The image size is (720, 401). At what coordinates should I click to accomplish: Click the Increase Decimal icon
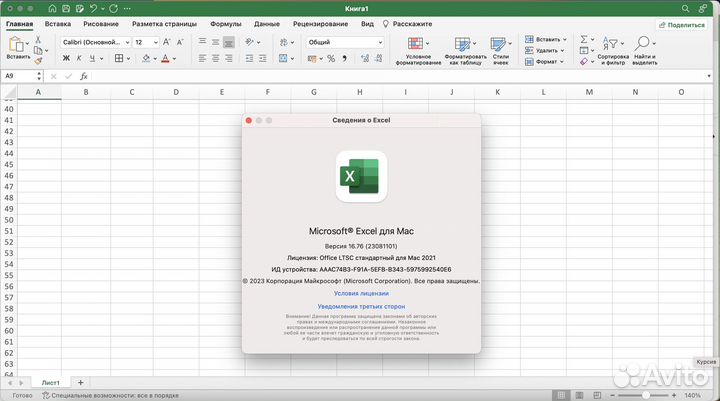point(365,58)
